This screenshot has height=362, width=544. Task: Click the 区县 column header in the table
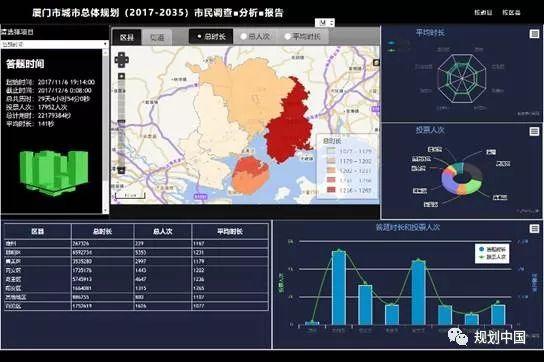(37, 231)
